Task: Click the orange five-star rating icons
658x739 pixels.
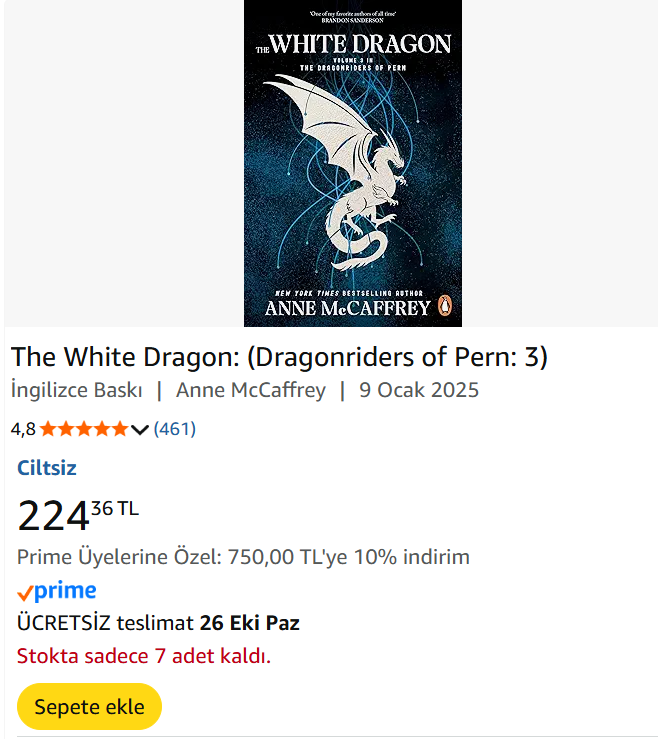Action: click(84, 429)
